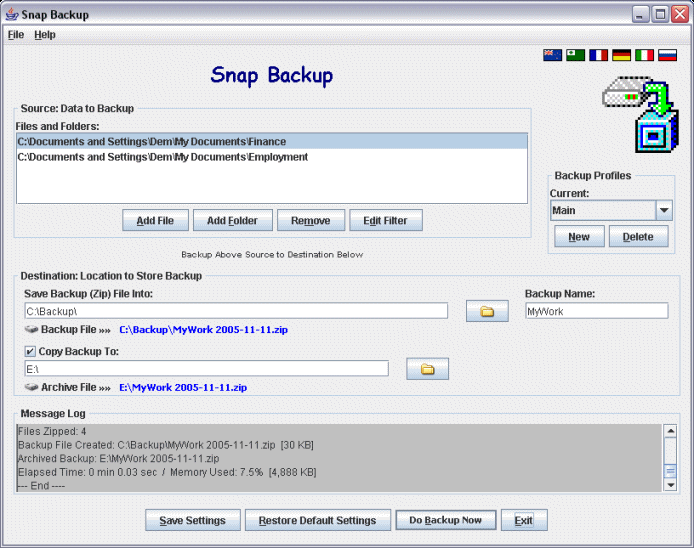Click the Java icon in title bar
694x548 pixels.
(x=12, y=15)
